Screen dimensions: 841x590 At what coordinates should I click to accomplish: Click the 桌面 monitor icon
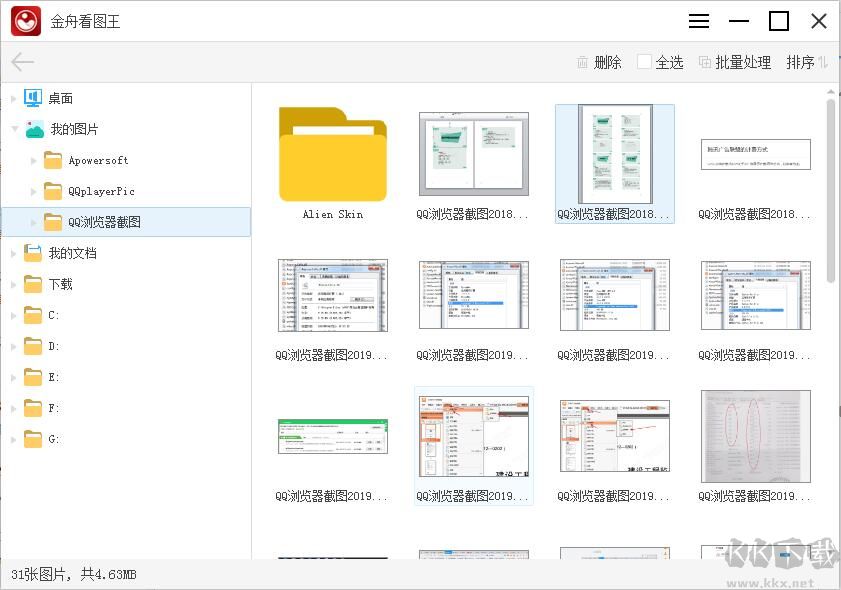tap(33, 98)
